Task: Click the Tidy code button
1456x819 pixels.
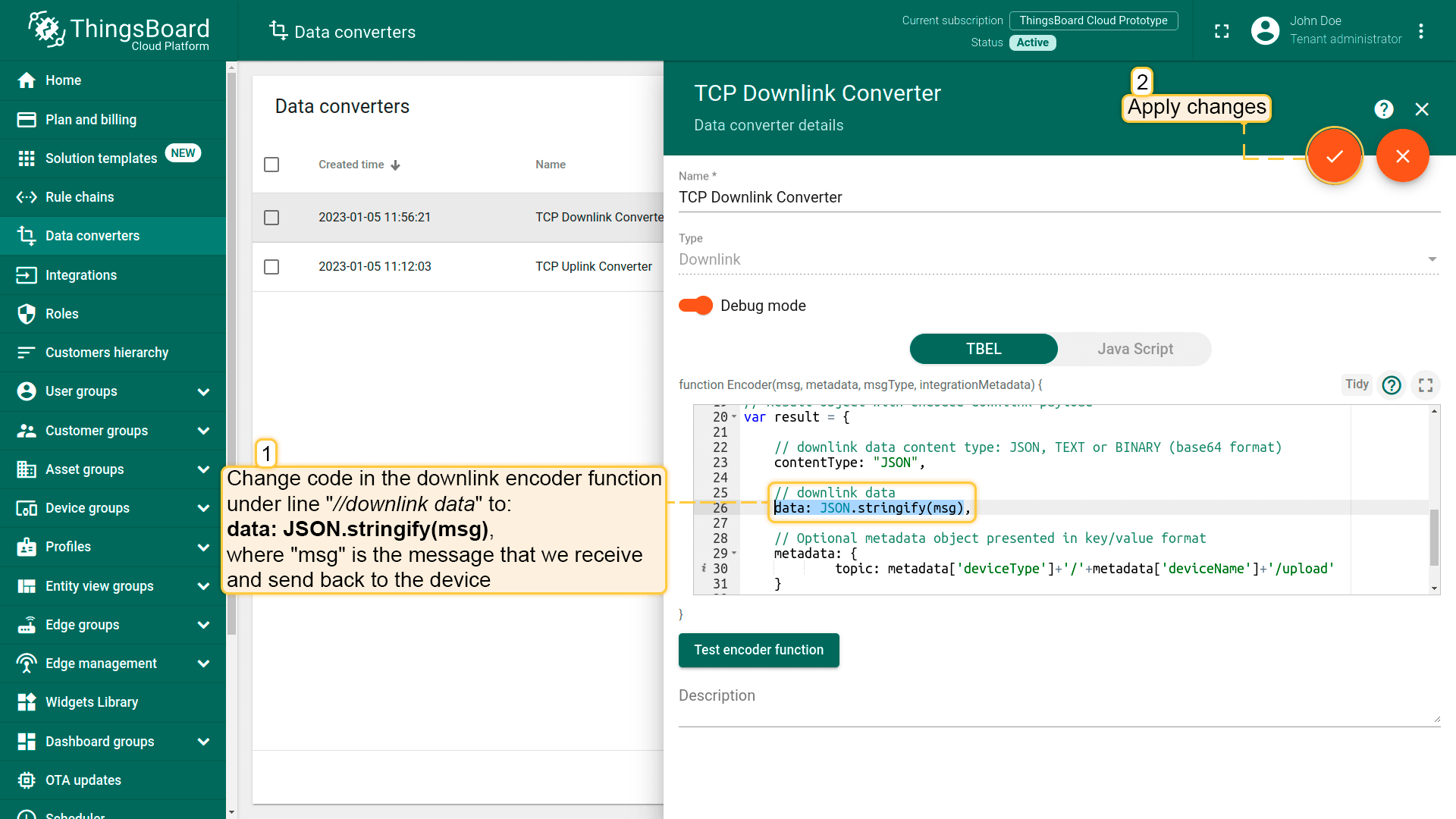Action: point(1357,384)
